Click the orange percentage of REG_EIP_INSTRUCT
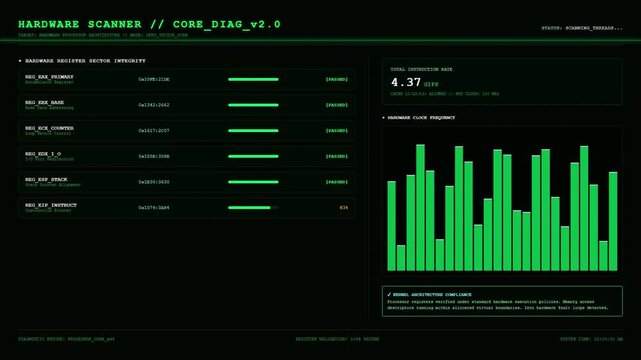 click(x=344, y=208)
